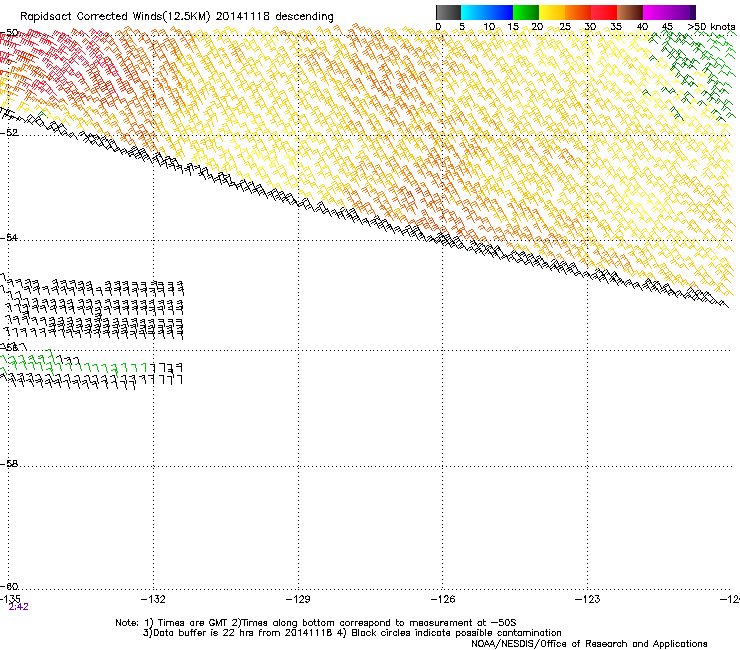This screenshot has width=740, height=650.
Task: Click the brown 35-40 knots color band
Action: tap(630, 12)
